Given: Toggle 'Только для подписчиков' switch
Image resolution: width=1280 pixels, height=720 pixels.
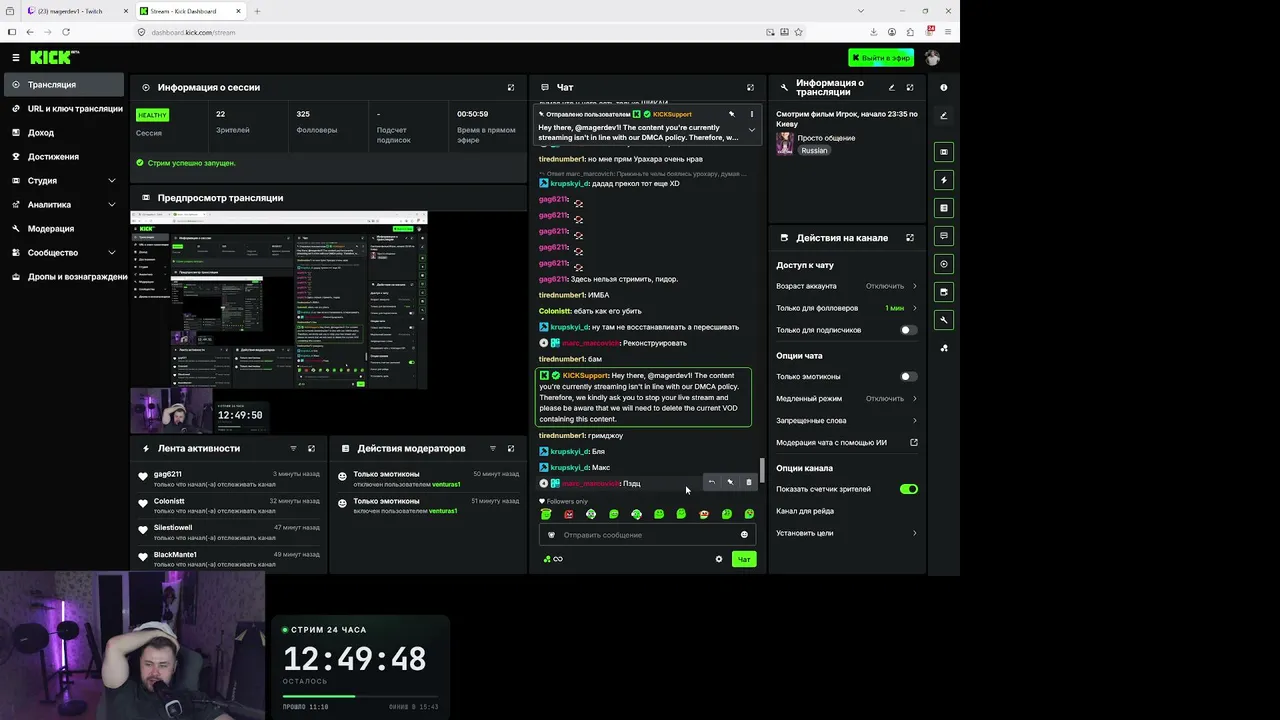Looking at the screenshot, I should (908, 330).
